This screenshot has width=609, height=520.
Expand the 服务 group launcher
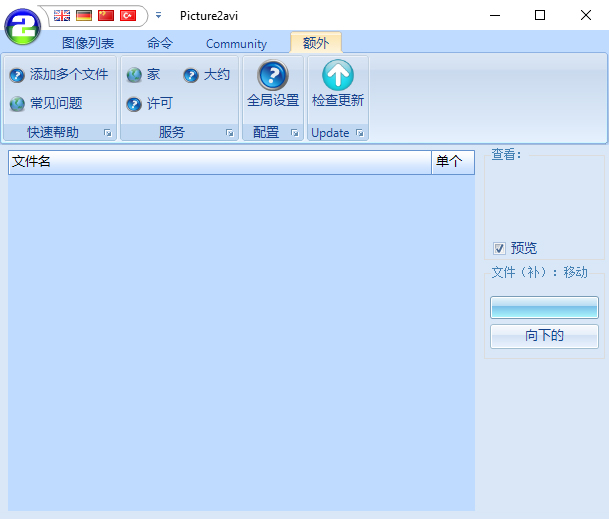click(x=230, y=133)
